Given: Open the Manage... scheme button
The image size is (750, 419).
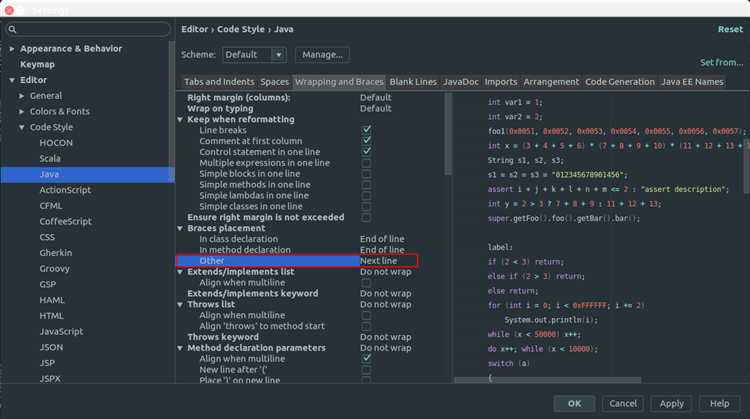Looking at the screenshot, I should click(x=322, y=55).
